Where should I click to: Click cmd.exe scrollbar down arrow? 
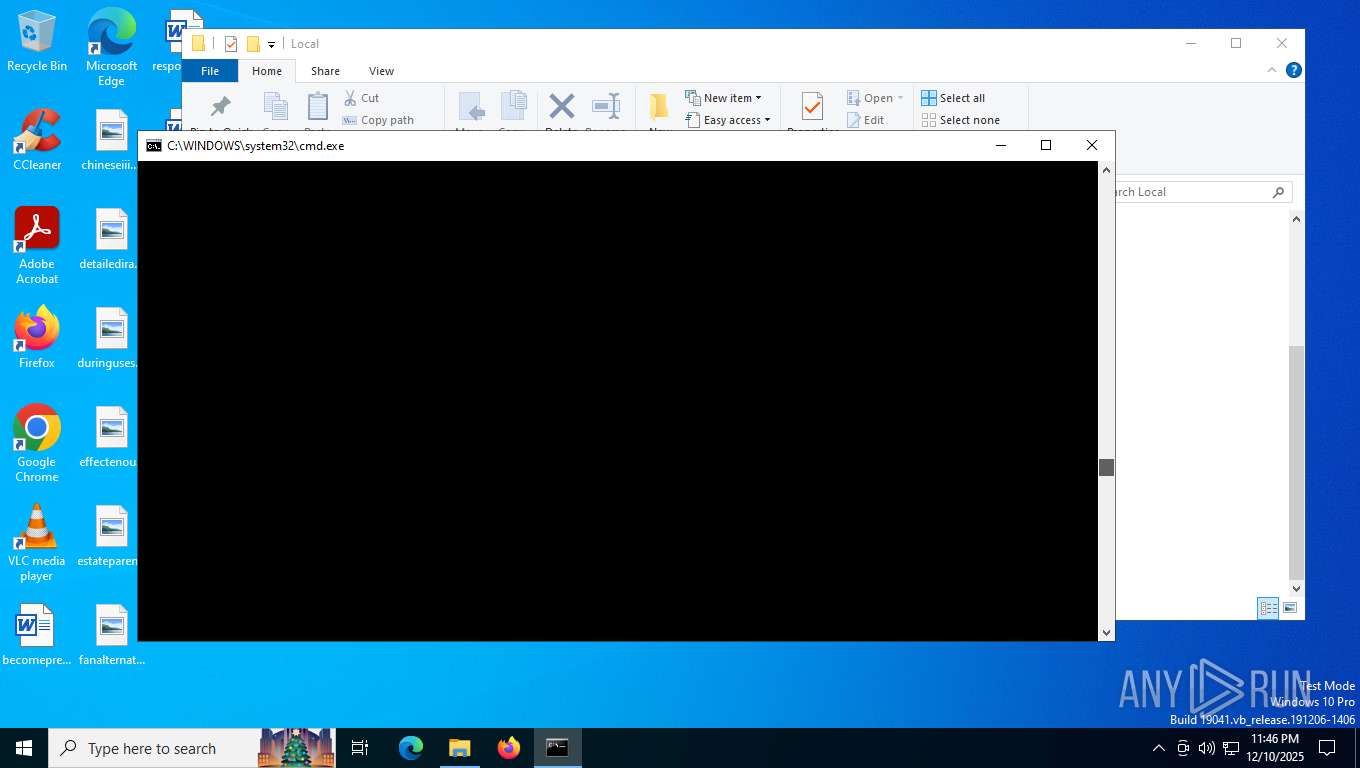[x=1106, y=632]
